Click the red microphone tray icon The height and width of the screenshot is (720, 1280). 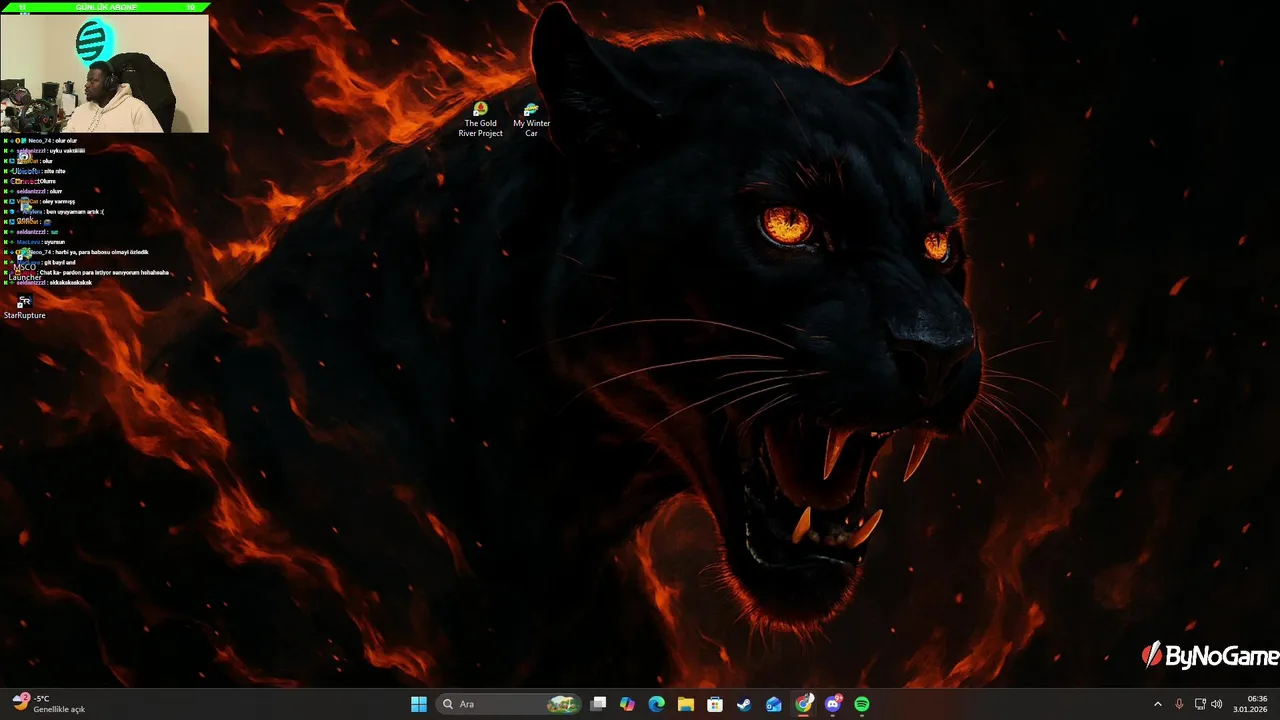(x=1179, y=704)
